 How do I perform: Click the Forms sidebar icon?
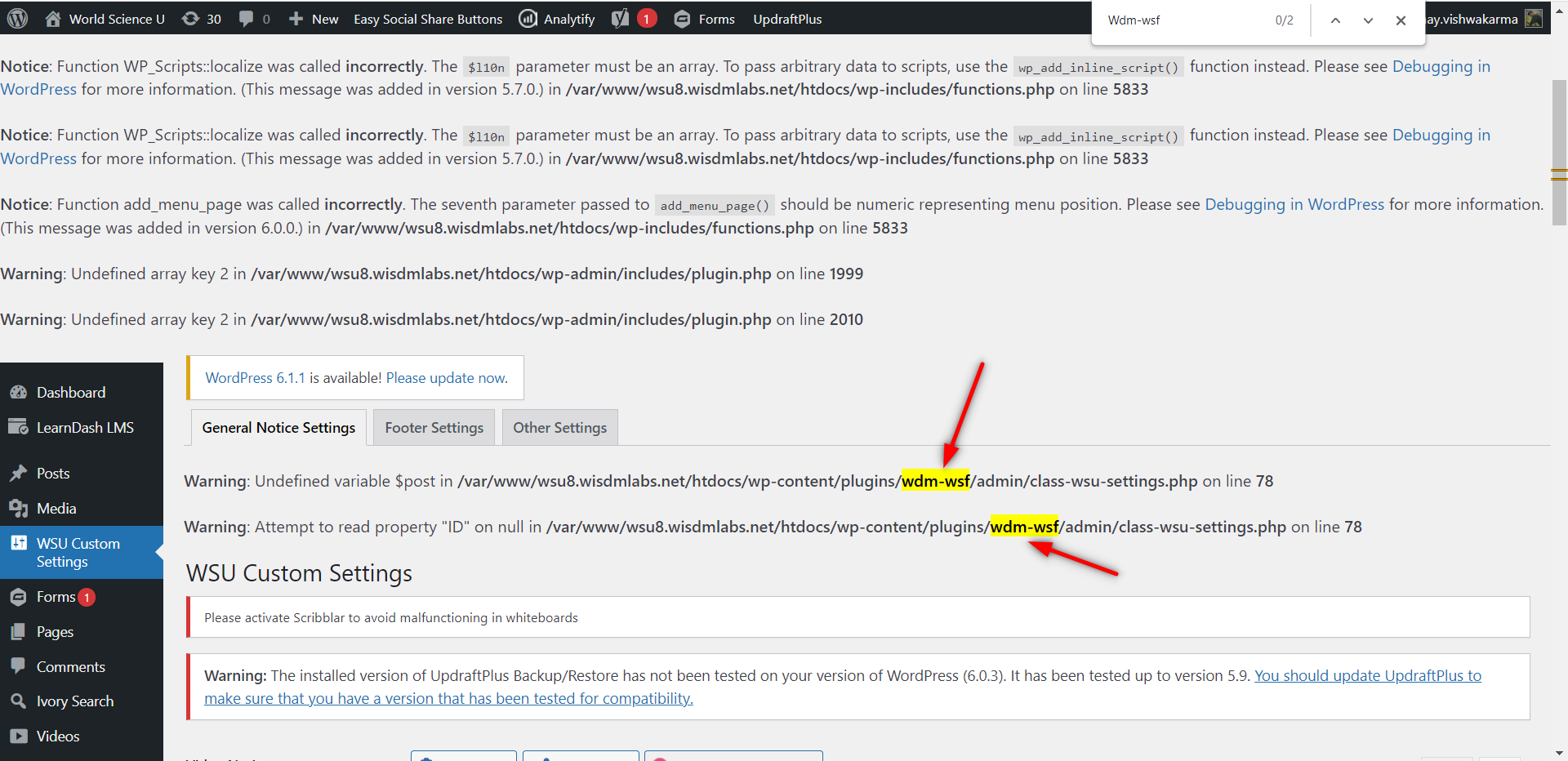[x=18, y=597]
